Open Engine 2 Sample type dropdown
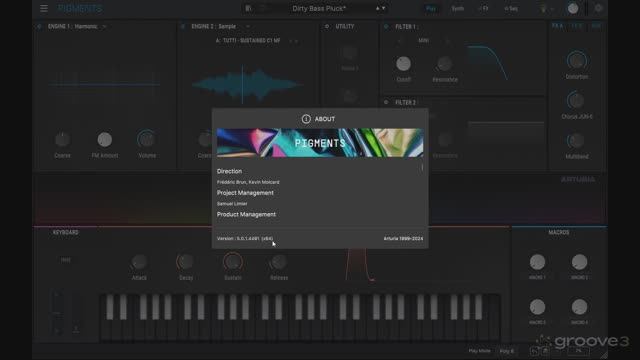 click(x=220, y=27)
